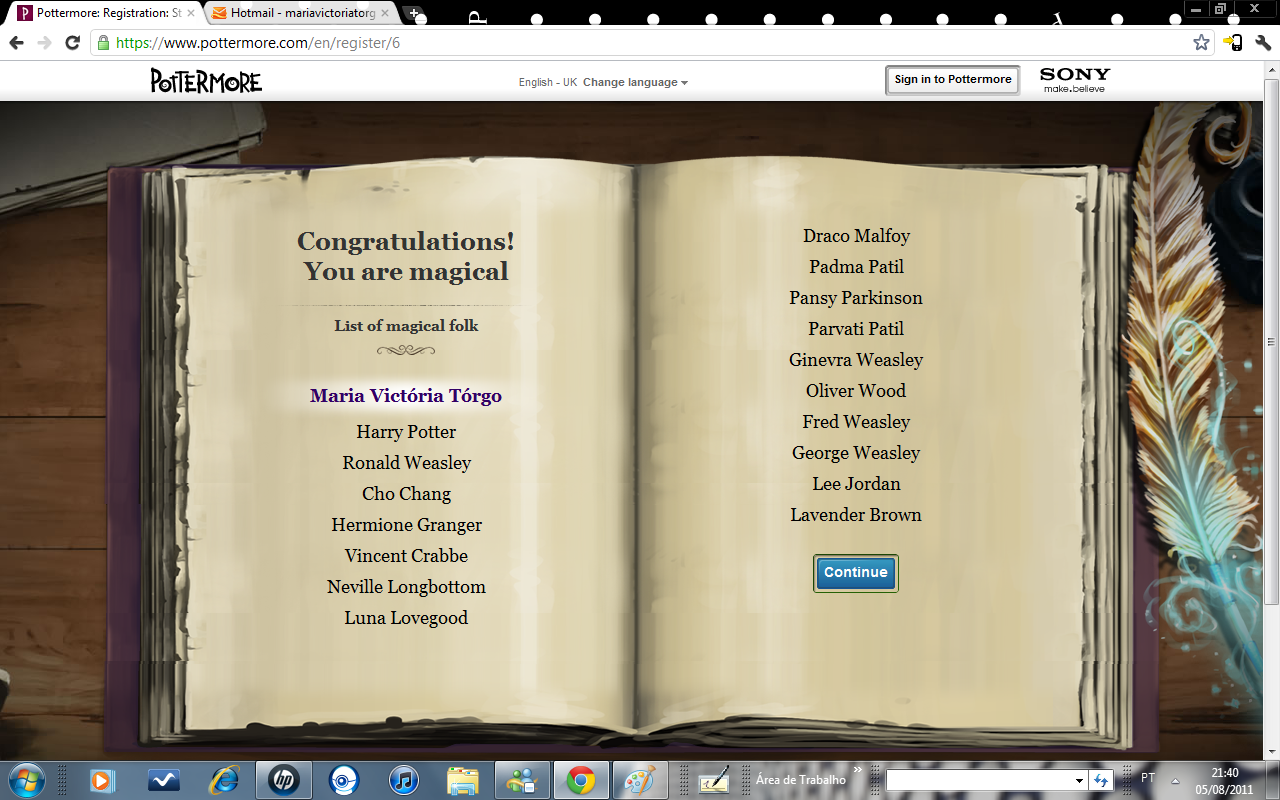1280x800 pixels.
Task: Launch Windows Media Player from taskbar
Action: 102,780
